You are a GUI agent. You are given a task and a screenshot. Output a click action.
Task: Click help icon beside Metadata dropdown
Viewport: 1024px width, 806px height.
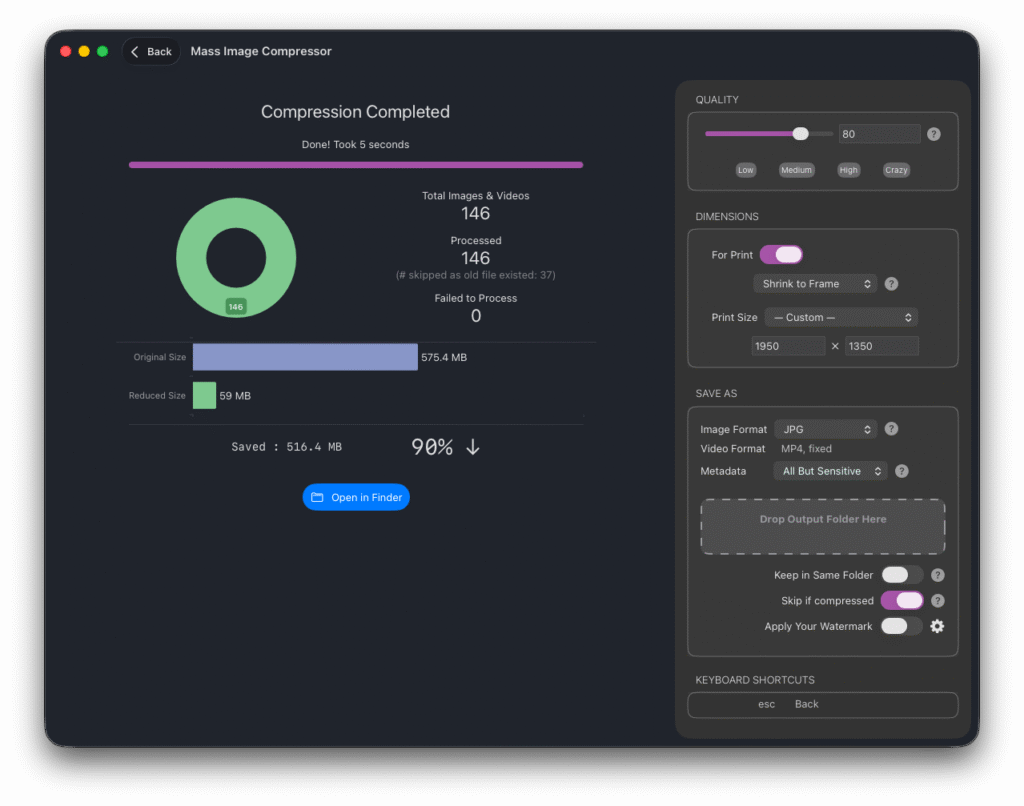[x=901, y=471]
